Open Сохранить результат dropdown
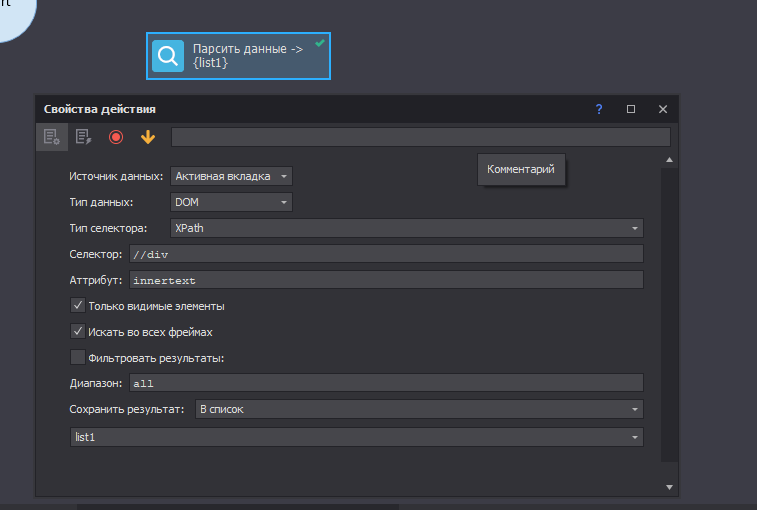 pos(418,409)
